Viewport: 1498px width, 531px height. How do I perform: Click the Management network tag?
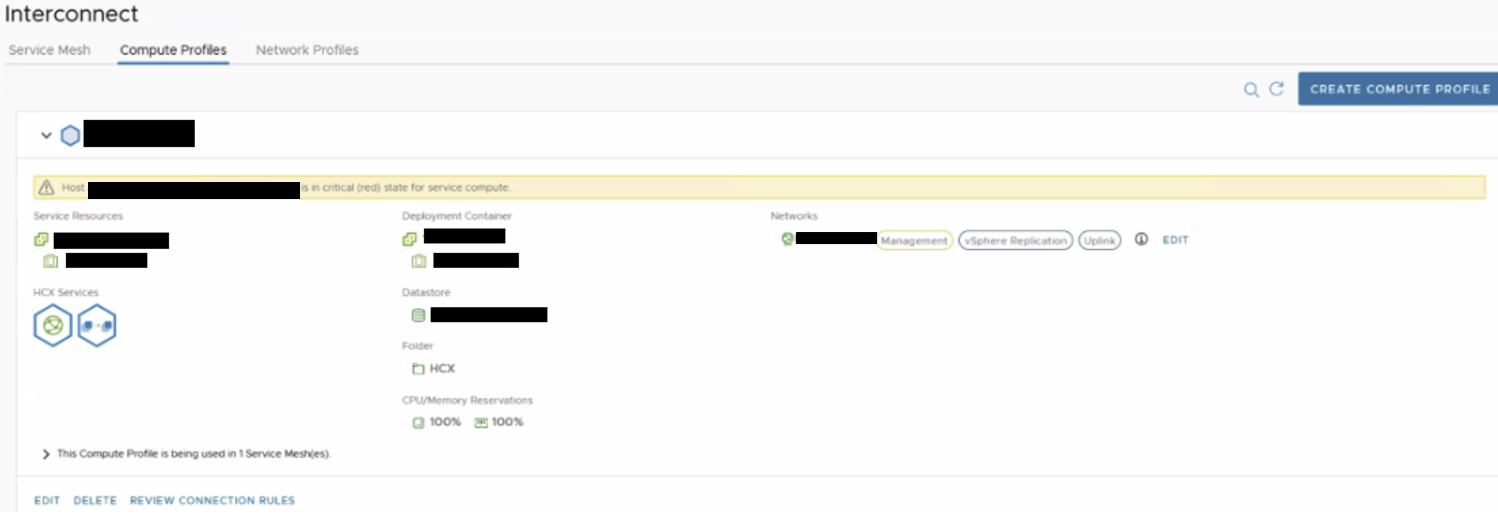click(x=914, y=241)
